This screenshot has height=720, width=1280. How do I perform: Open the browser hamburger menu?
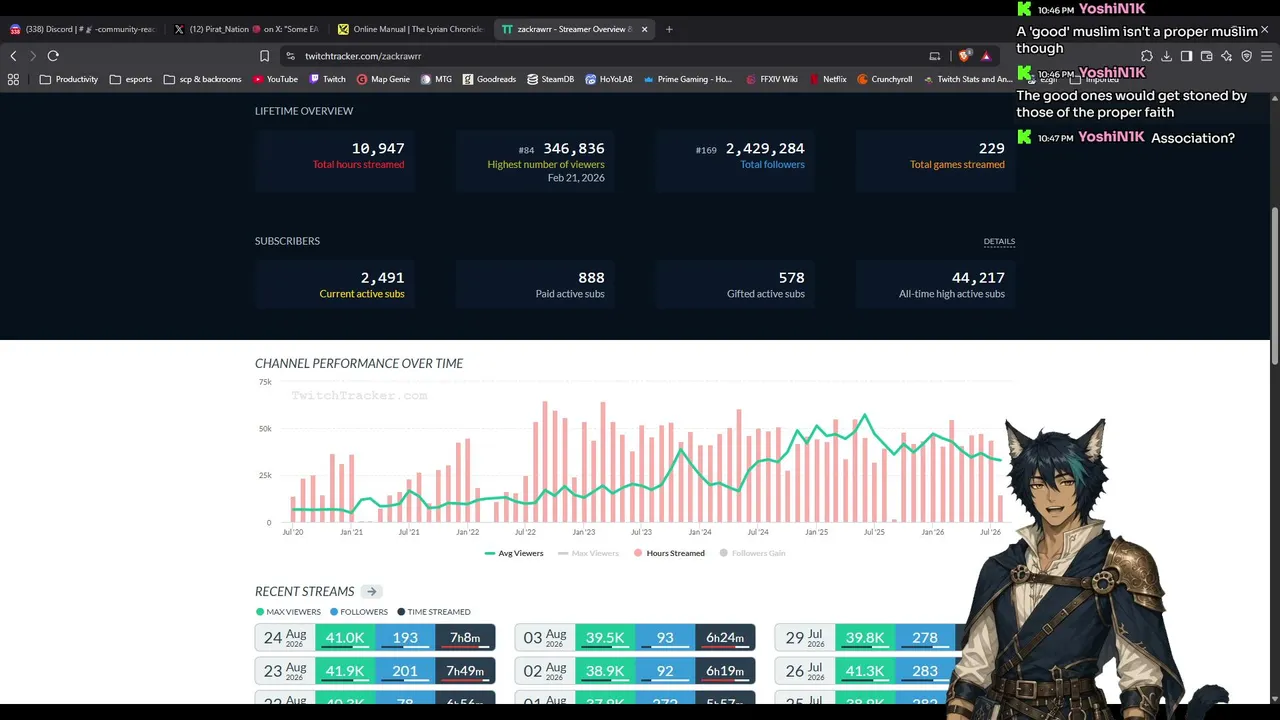1265,56
